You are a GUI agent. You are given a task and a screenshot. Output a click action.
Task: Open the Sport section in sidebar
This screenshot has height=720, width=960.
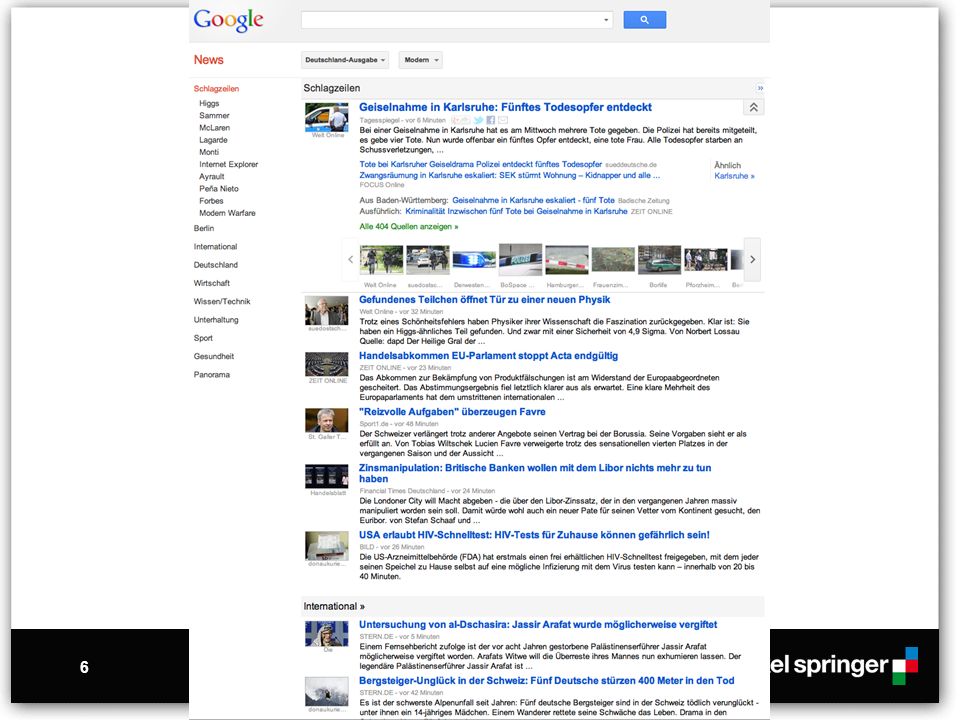click(203, 339)
